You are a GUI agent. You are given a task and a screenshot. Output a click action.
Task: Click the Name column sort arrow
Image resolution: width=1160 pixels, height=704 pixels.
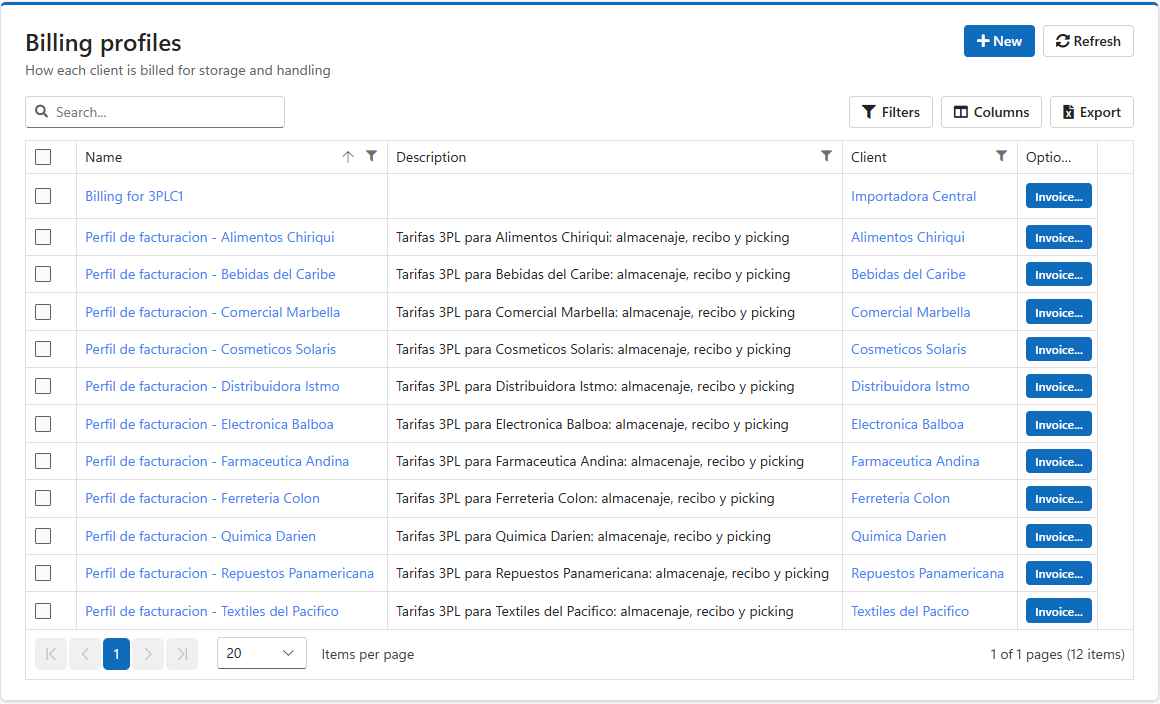pos(348,157)
